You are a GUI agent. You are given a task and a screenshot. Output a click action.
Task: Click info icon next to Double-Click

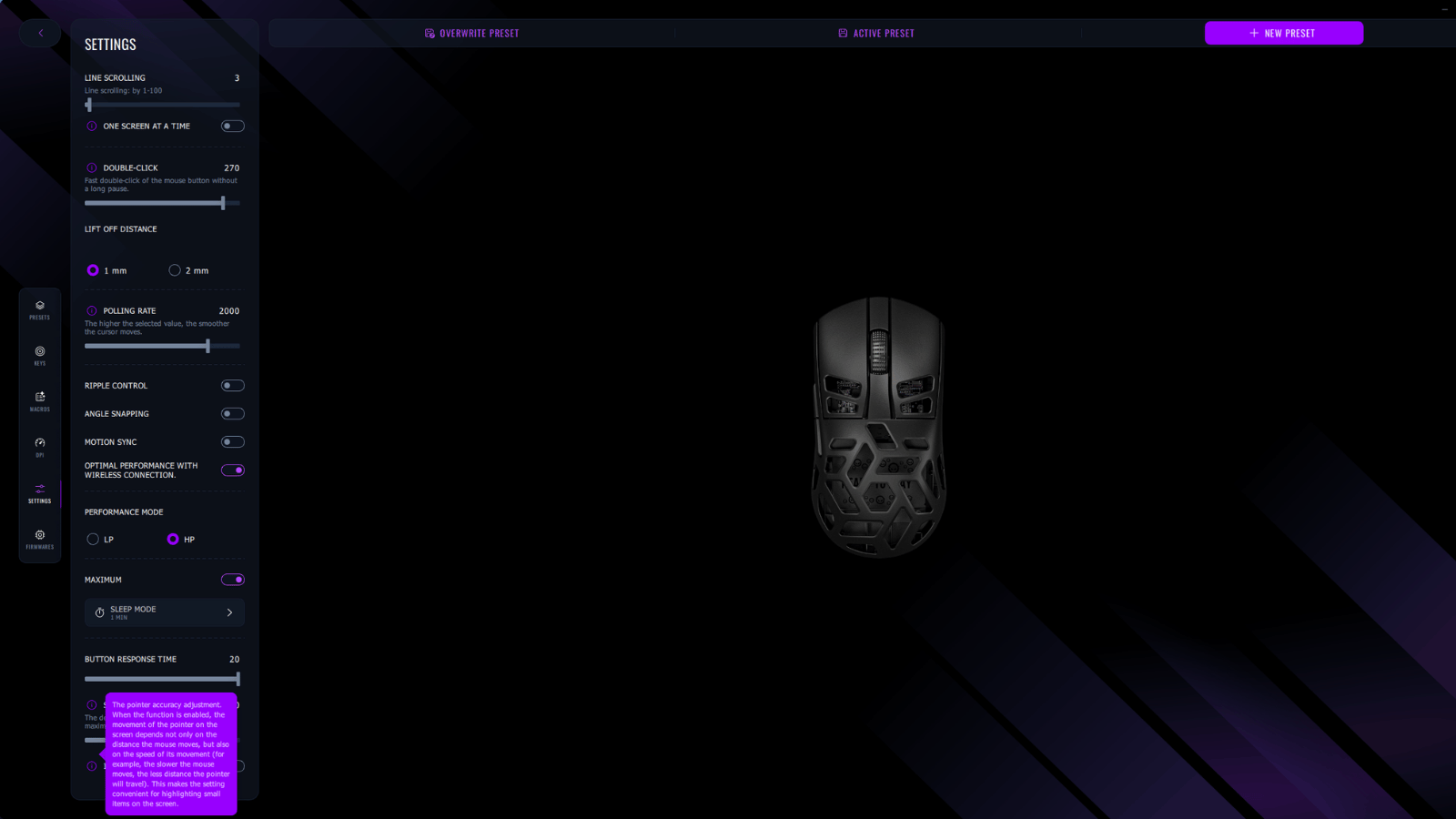pyautogui.click(x=92, y=167)
